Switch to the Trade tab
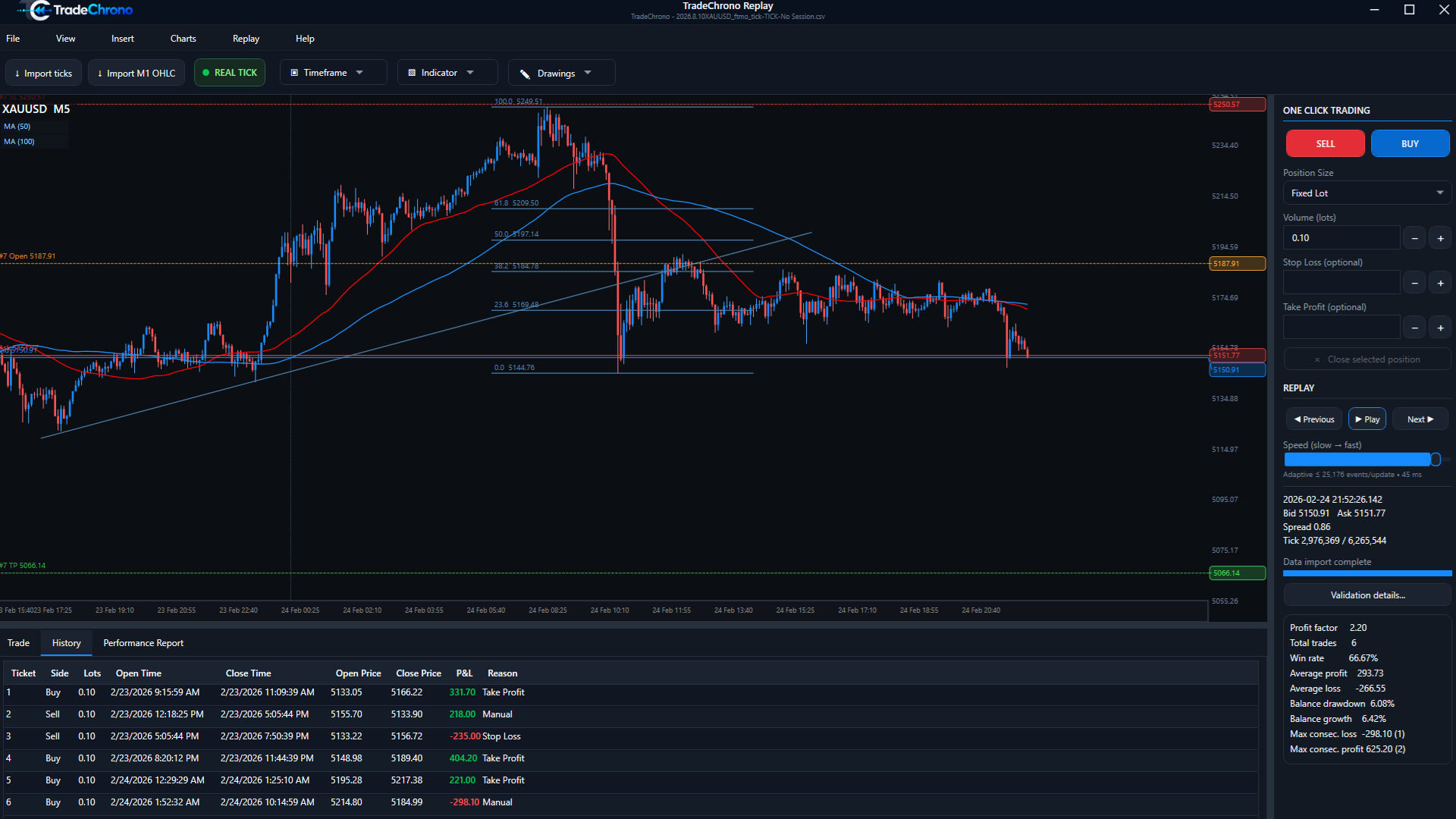Viewport: 1456px width, 819px height. coord(19,643)
